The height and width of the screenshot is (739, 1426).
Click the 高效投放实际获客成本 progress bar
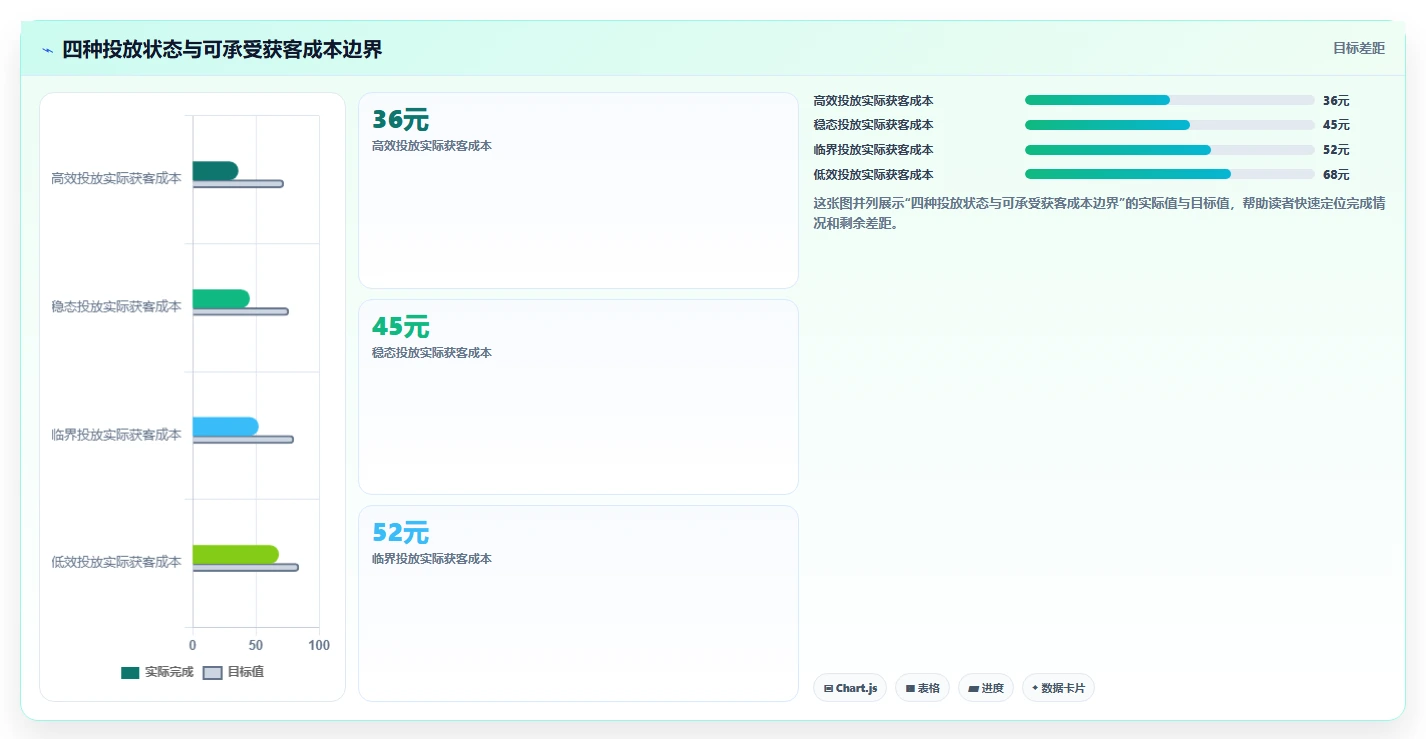coord(1170,100)
